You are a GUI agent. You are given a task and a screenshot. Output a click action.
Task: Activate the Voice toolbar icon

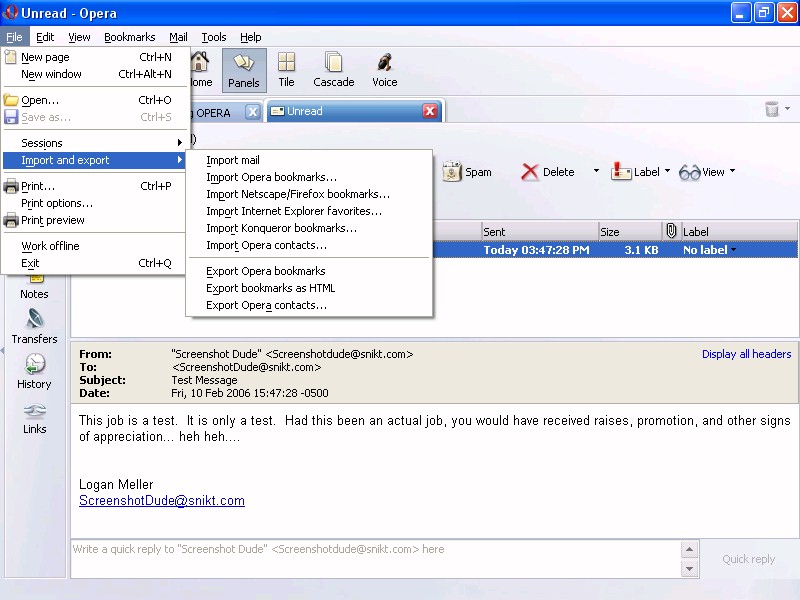384,70
